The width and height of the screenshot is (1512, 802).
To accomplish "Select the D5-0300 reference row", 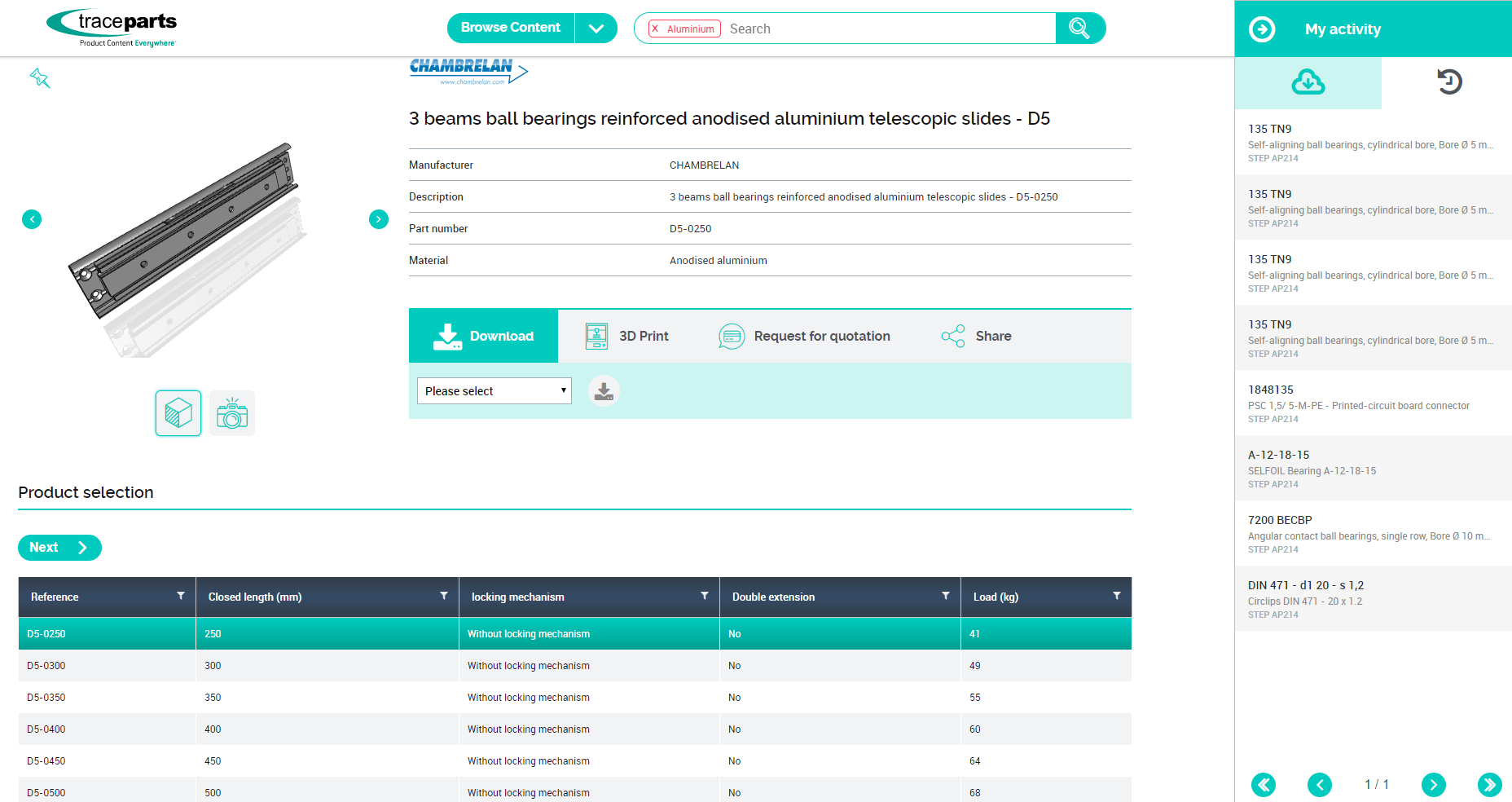I will pos(575,665).
